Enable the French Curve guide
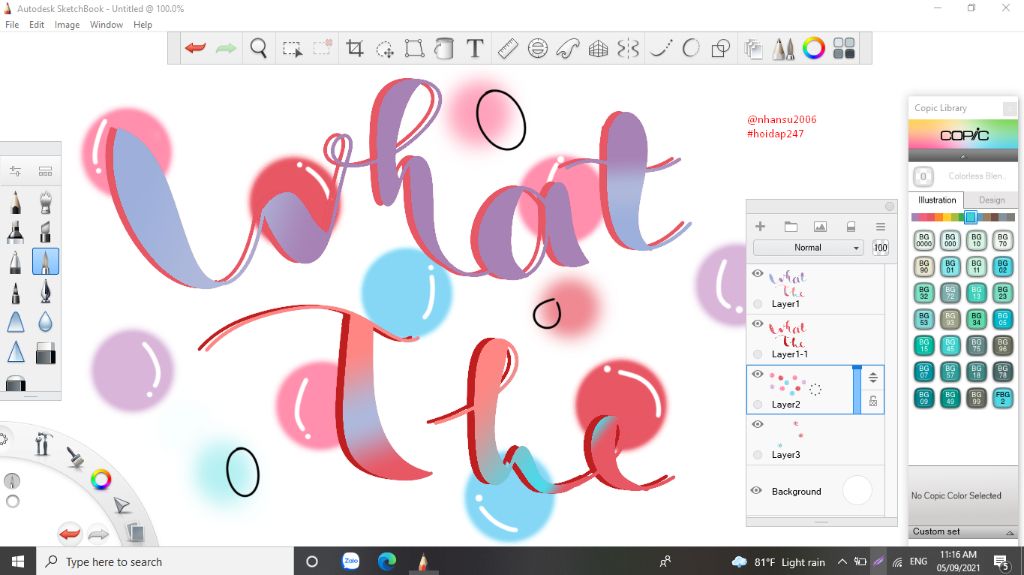Screen dimensions: 1024x575 click(568, 48)
